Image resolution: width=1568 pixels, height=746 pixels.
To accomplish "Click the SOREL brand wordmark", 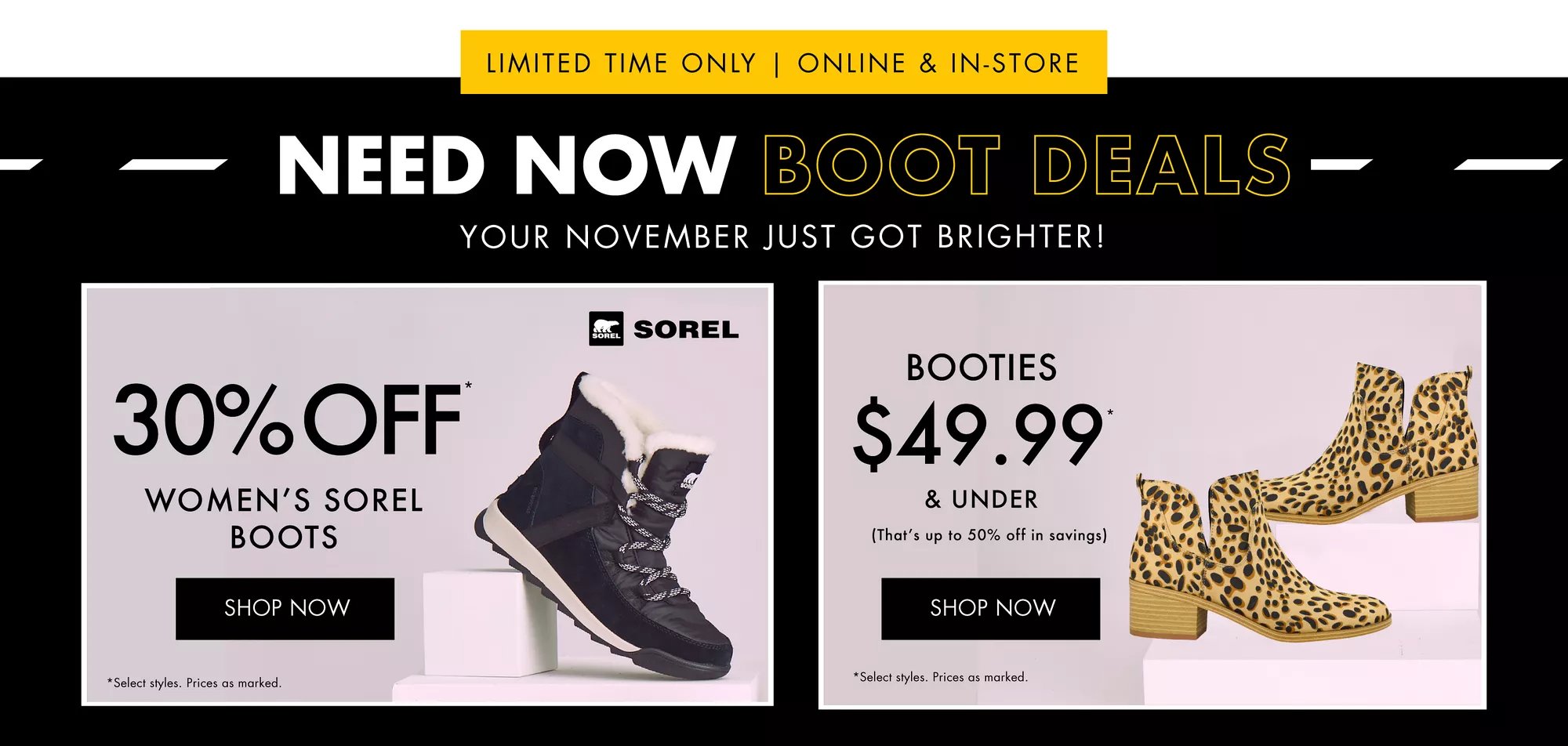I will click(686, 330).
